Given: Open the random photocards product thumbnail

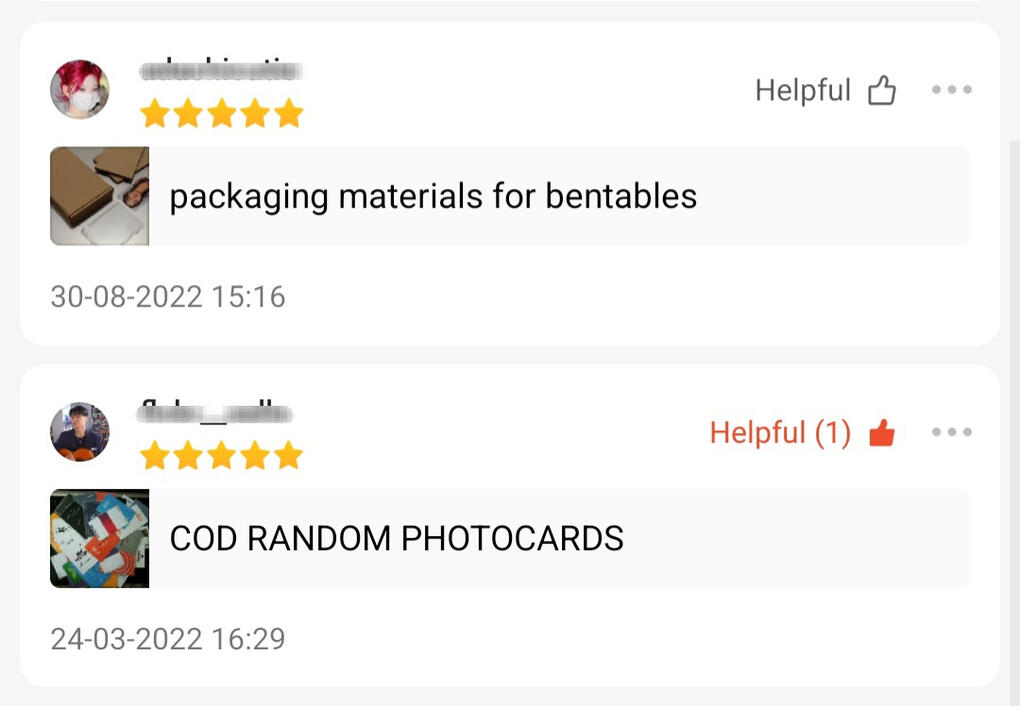Looking at the screenshot, I should click(x=100, y=538).
